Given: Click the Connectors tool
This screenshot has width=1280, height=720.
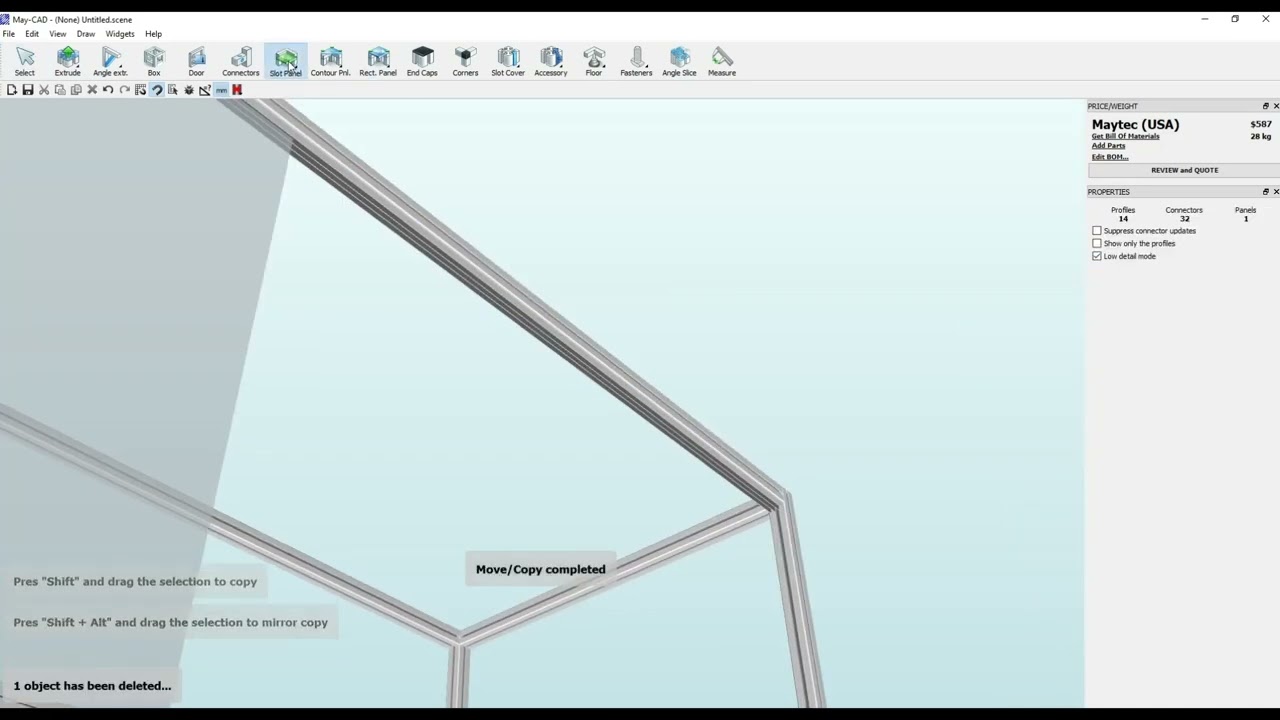Looking at the screenshot, I should [241, 62].
